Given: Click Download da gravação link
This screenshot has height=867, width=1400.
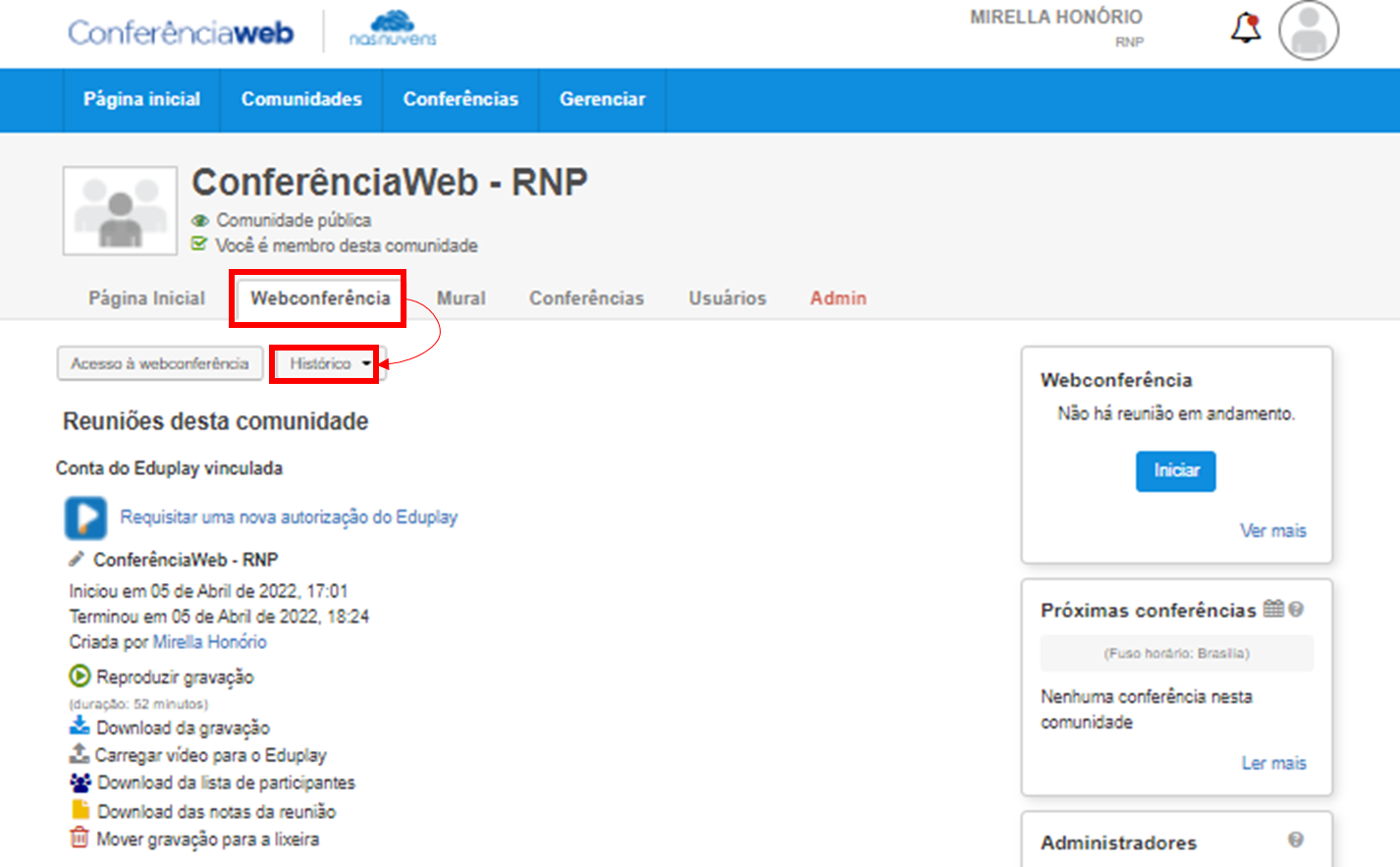Looking at the screenshot, I should point(184,728).
